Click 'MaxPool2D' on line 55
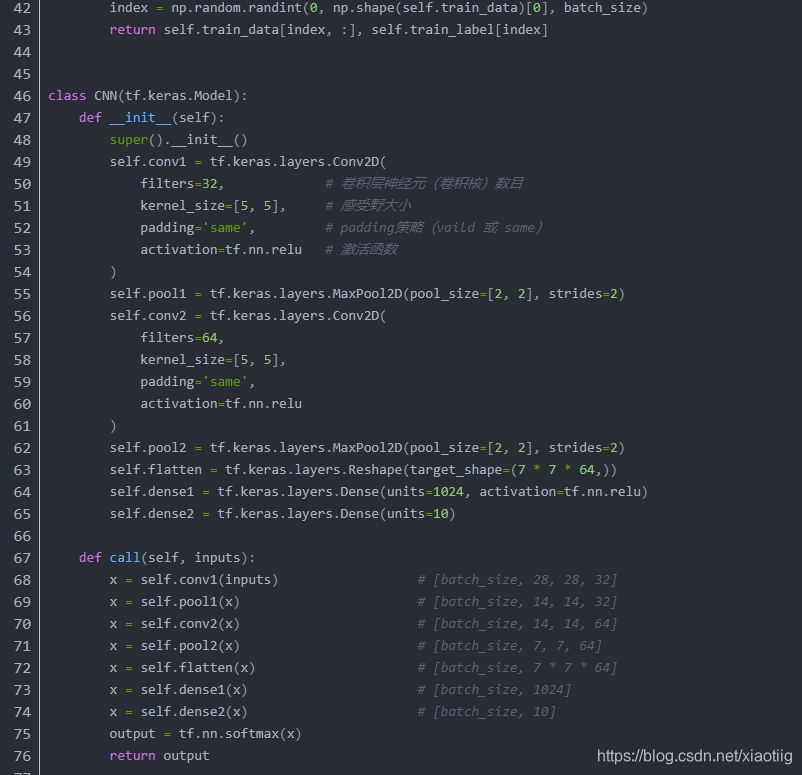This screenshot has width=802, height=775. click(367, 294)
